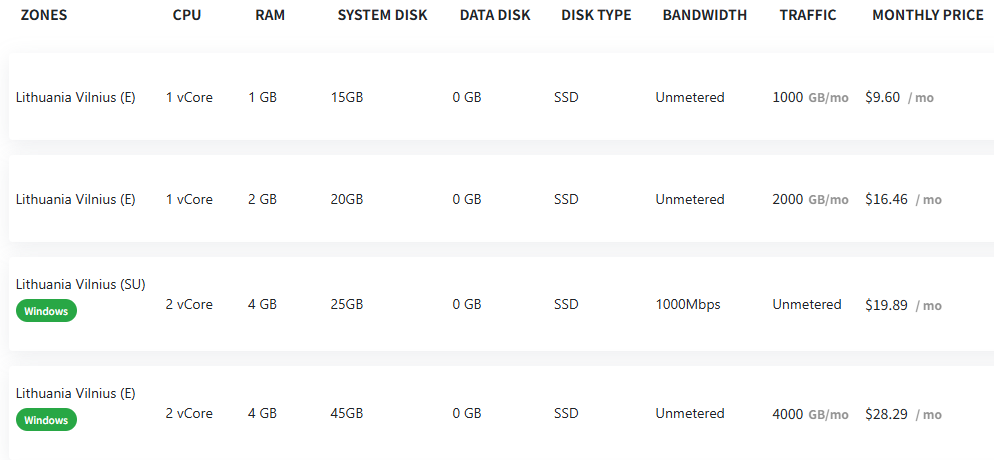Select the 45GB system disk value

tap(347, 414)
